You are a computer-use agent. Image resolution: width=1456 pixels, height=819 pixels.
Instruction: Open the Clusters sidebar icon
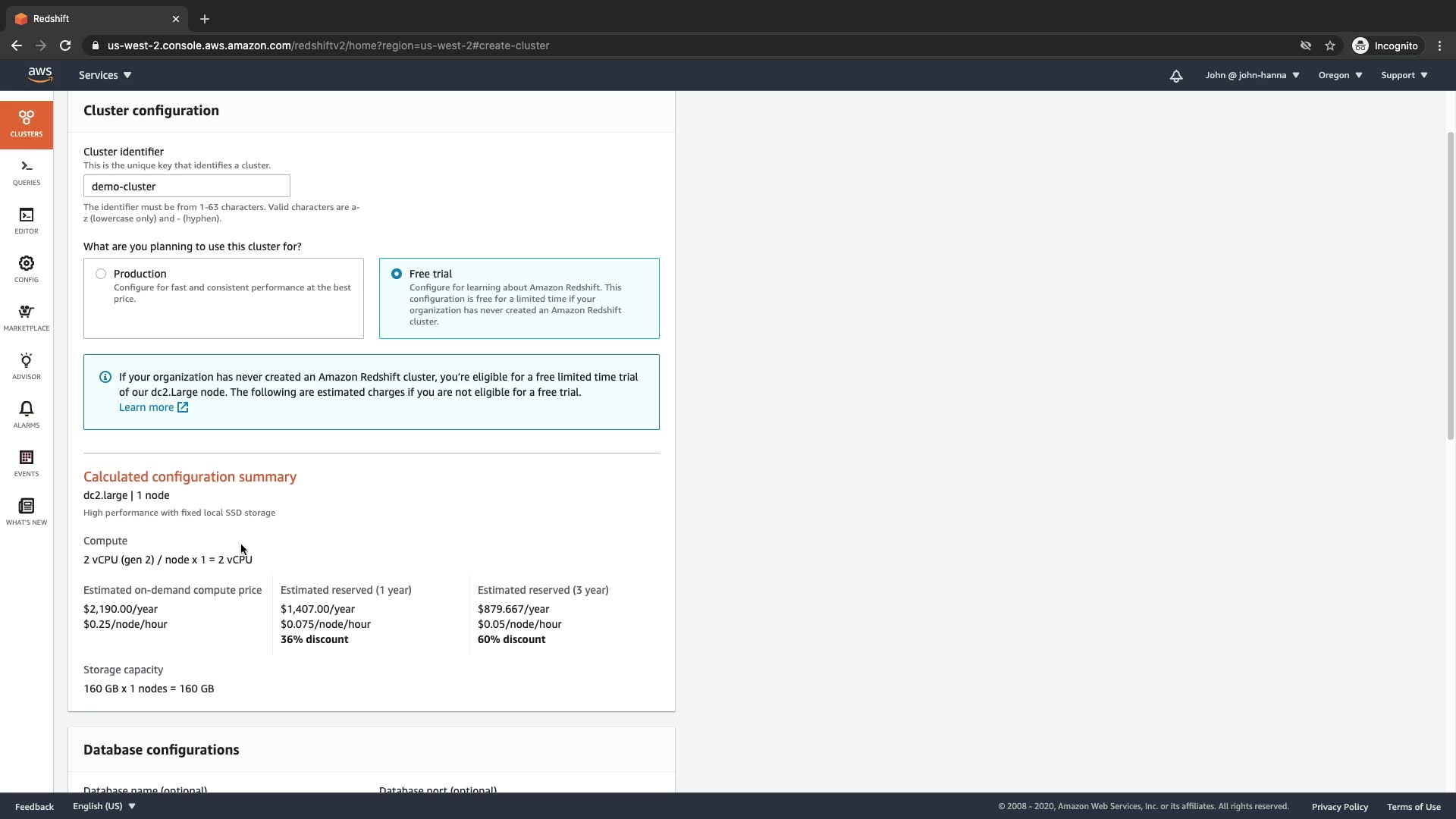27,124
